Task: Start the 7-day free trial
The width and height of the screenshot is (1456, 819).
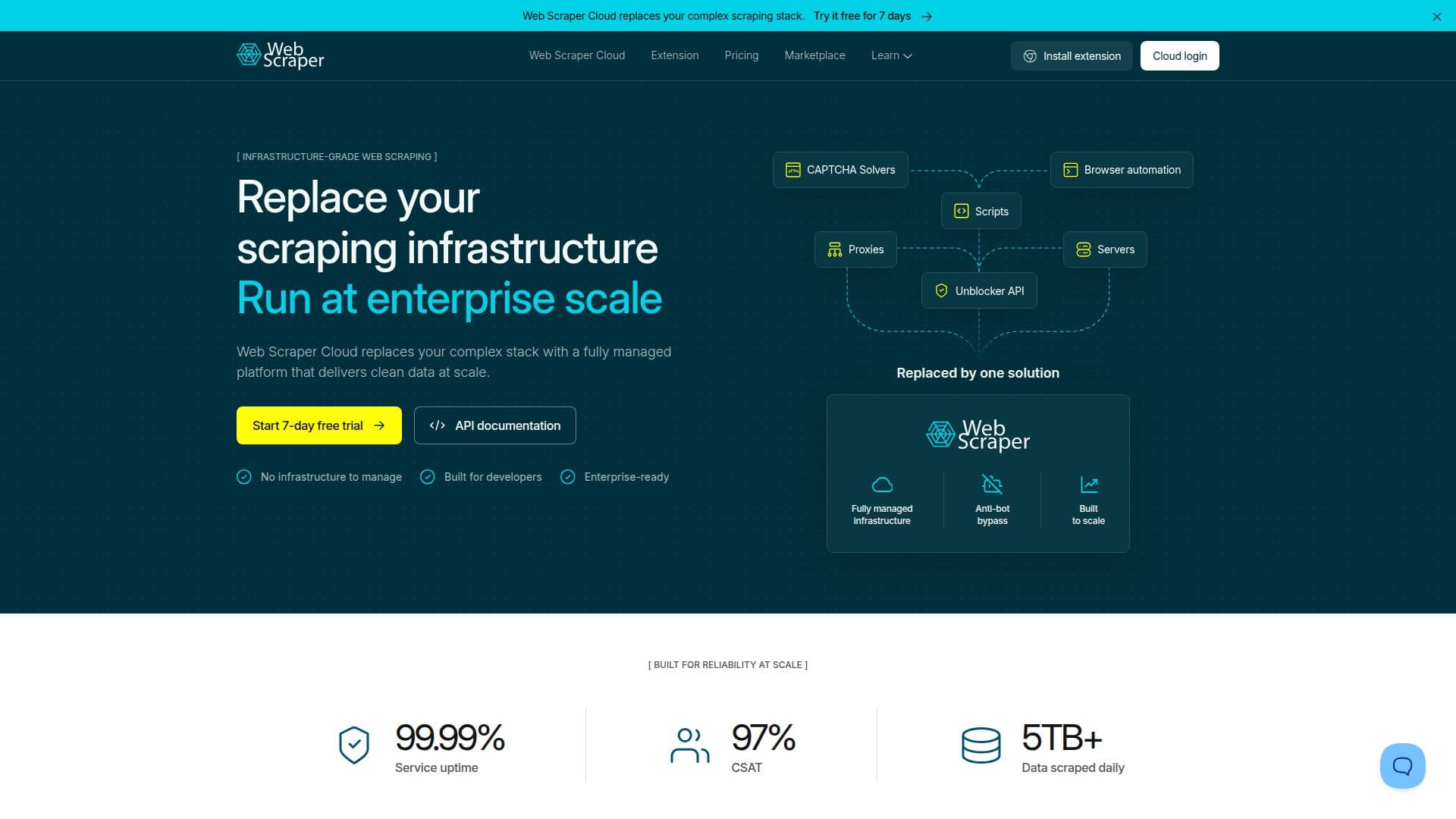Action: [x=318, y=425]
